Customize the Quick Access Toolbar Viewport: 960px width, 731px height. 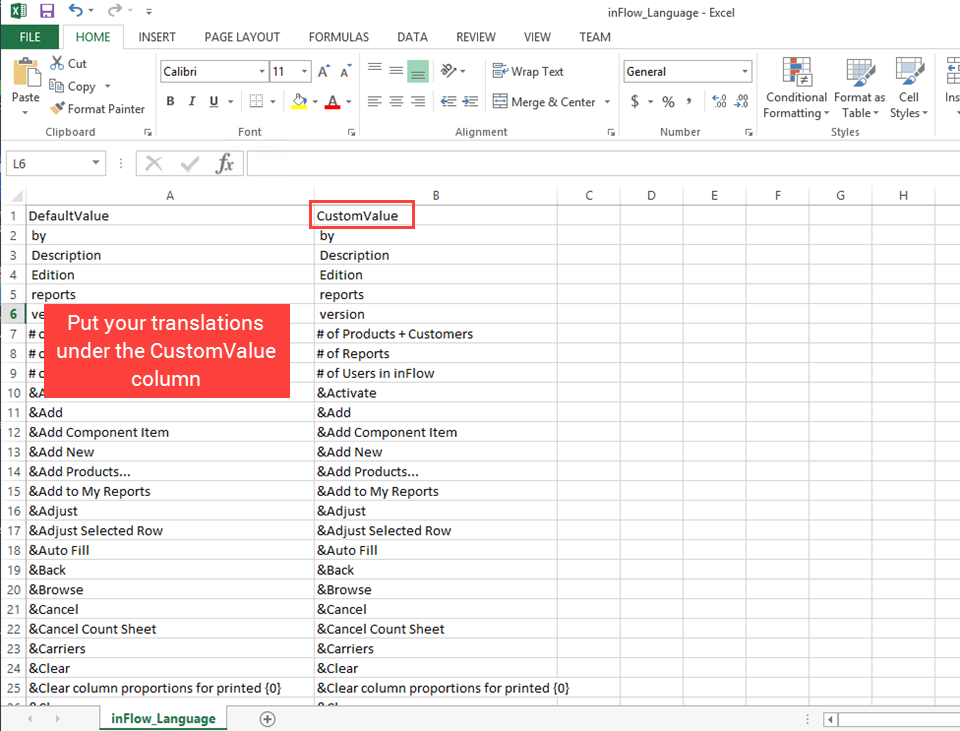(149, 11)
